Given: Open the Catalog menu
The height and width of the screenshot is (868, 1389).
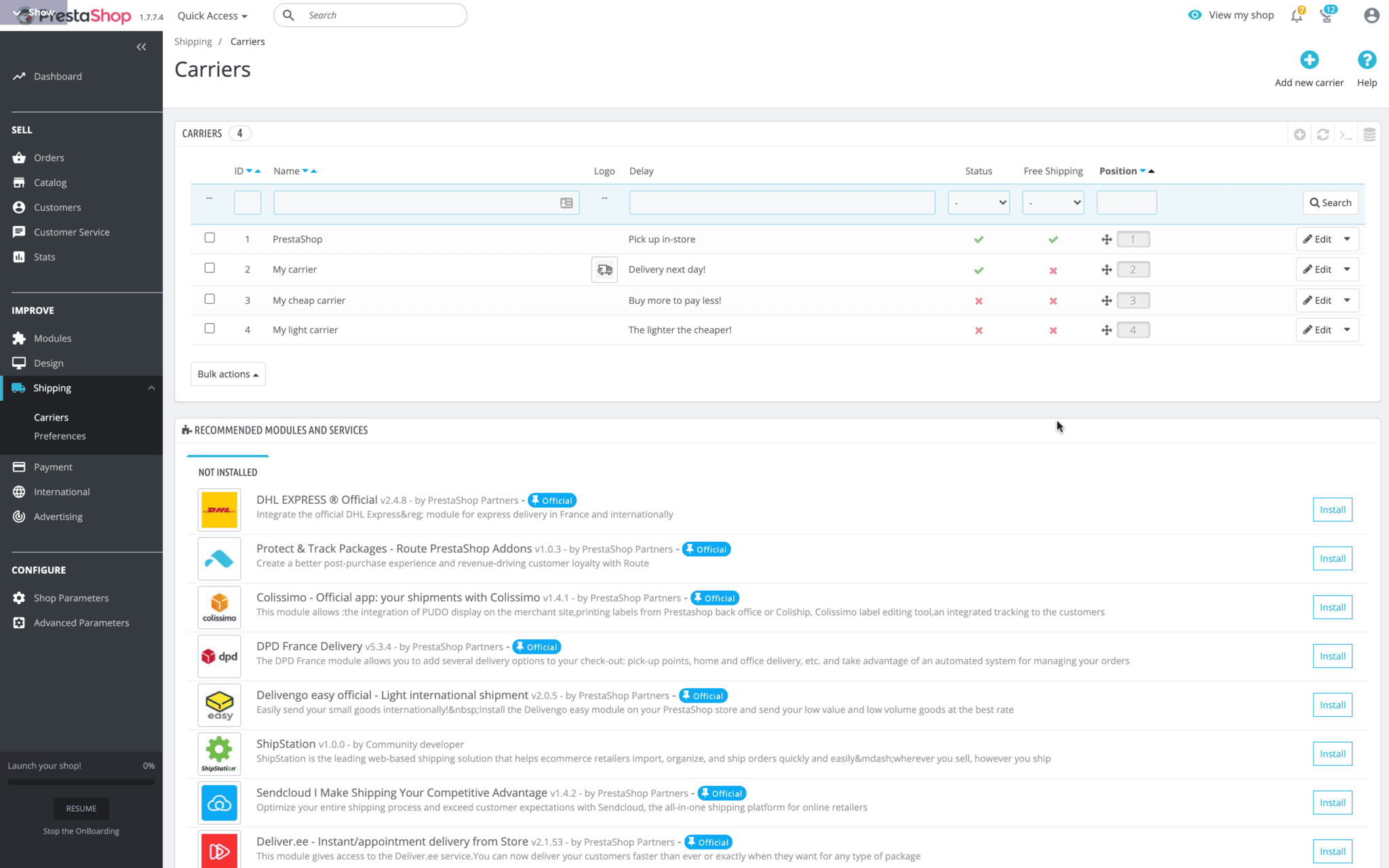Looking at the screenshot, I should 50,183.
